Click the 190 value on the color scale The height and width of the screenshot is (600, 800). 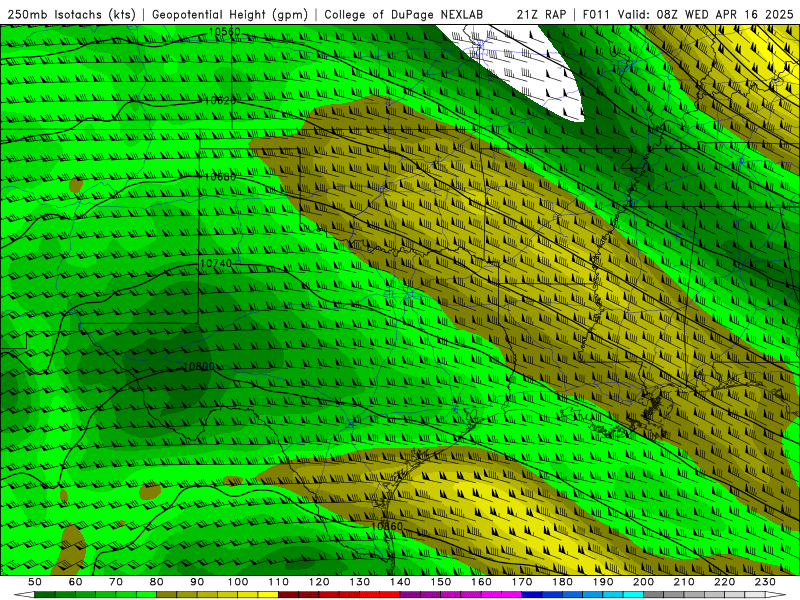click(x=603, y=582)
